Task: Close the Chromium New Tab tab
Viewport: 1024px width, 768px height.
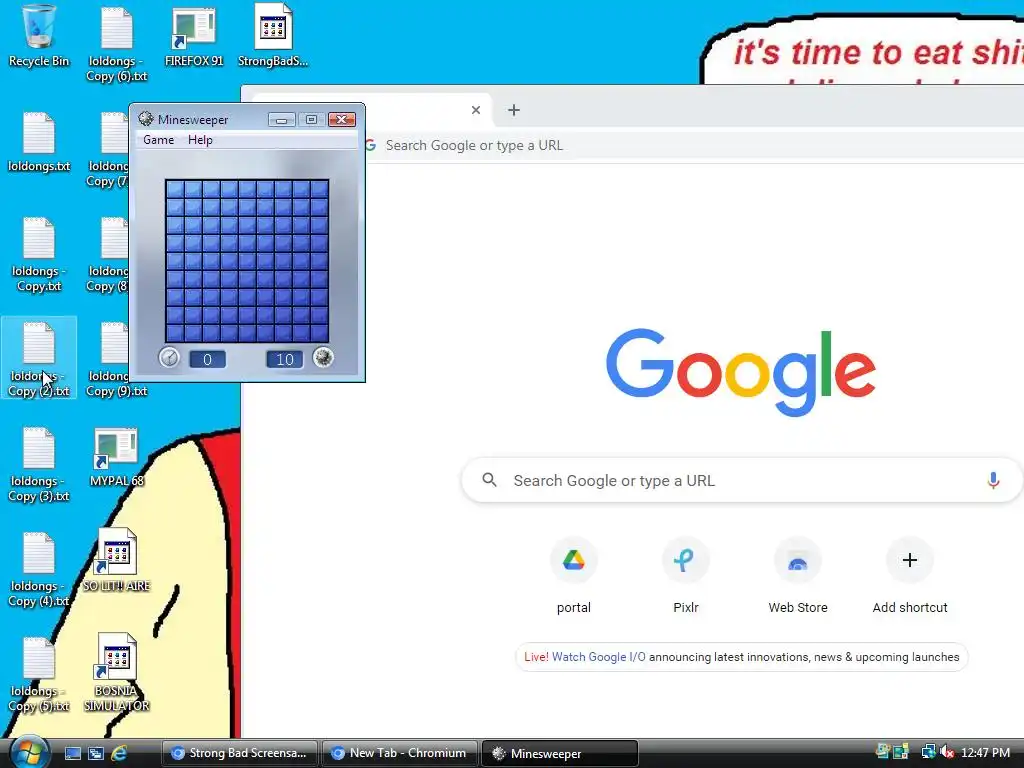Action: coord(476,110)
